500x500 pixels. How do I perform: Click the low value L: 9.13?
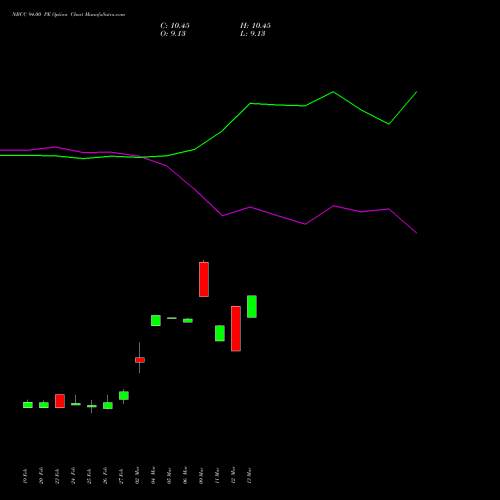[x=253, y=34]
